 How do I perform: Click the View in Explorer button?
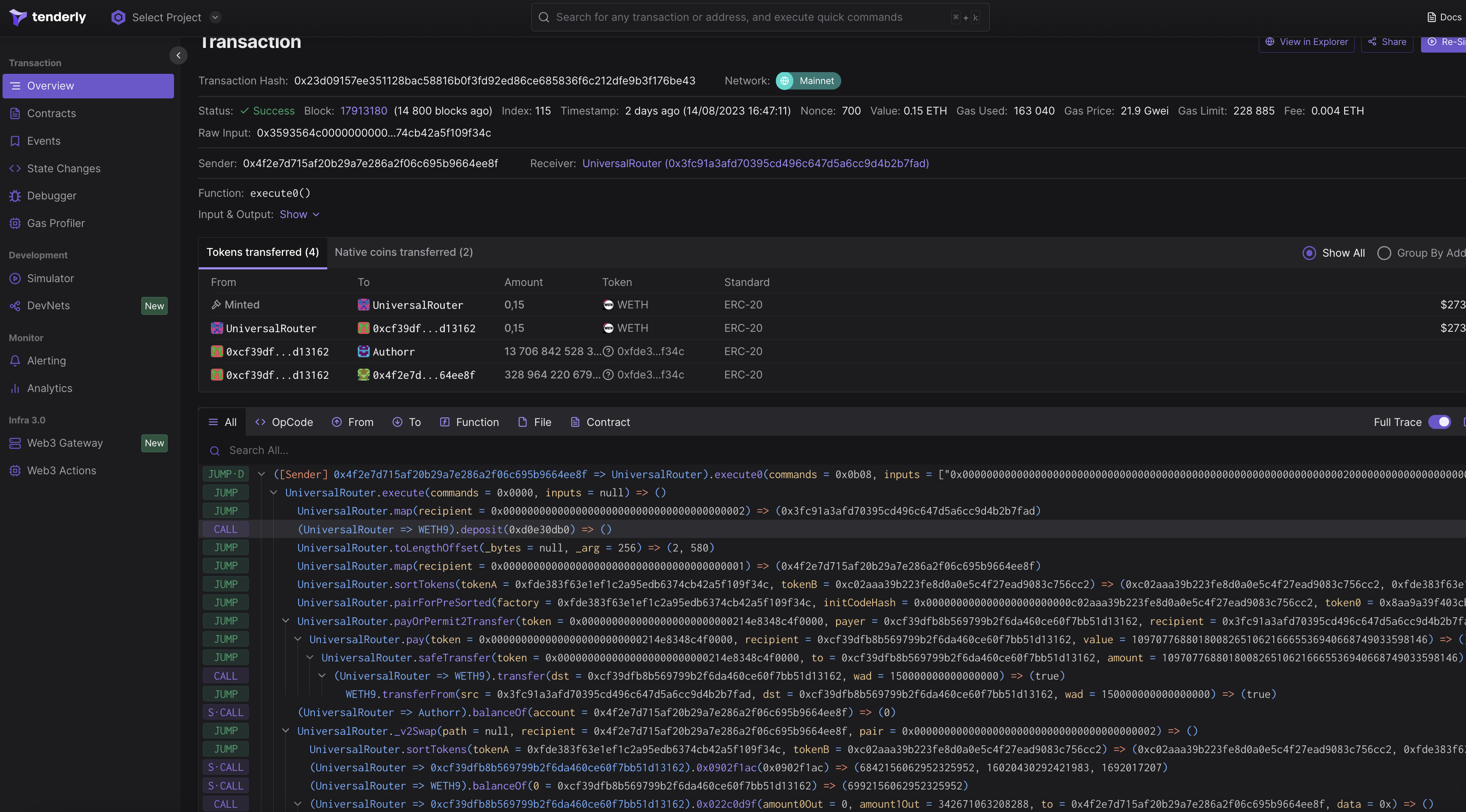(1306, 42)
